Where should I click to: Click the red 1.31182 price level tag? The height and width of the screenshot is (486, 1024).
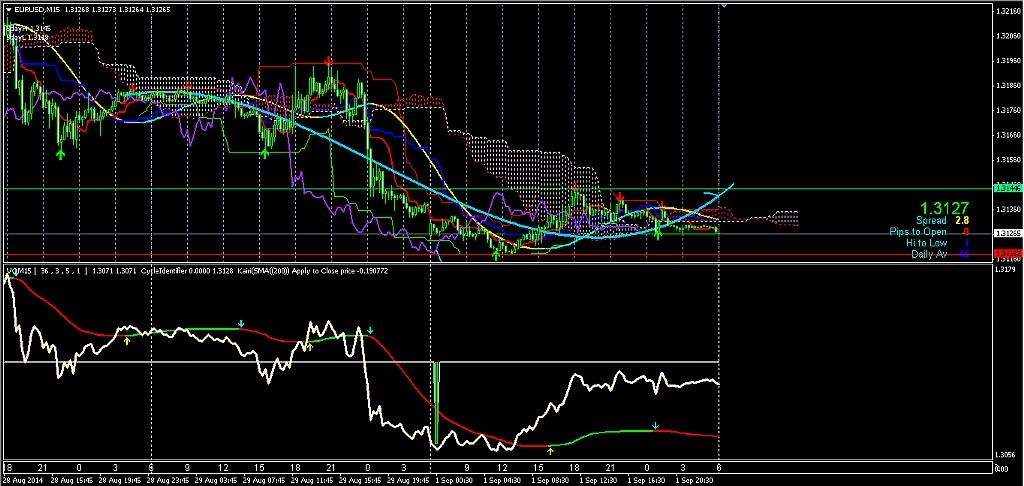pyautogui.click(x=1007, y=254)
